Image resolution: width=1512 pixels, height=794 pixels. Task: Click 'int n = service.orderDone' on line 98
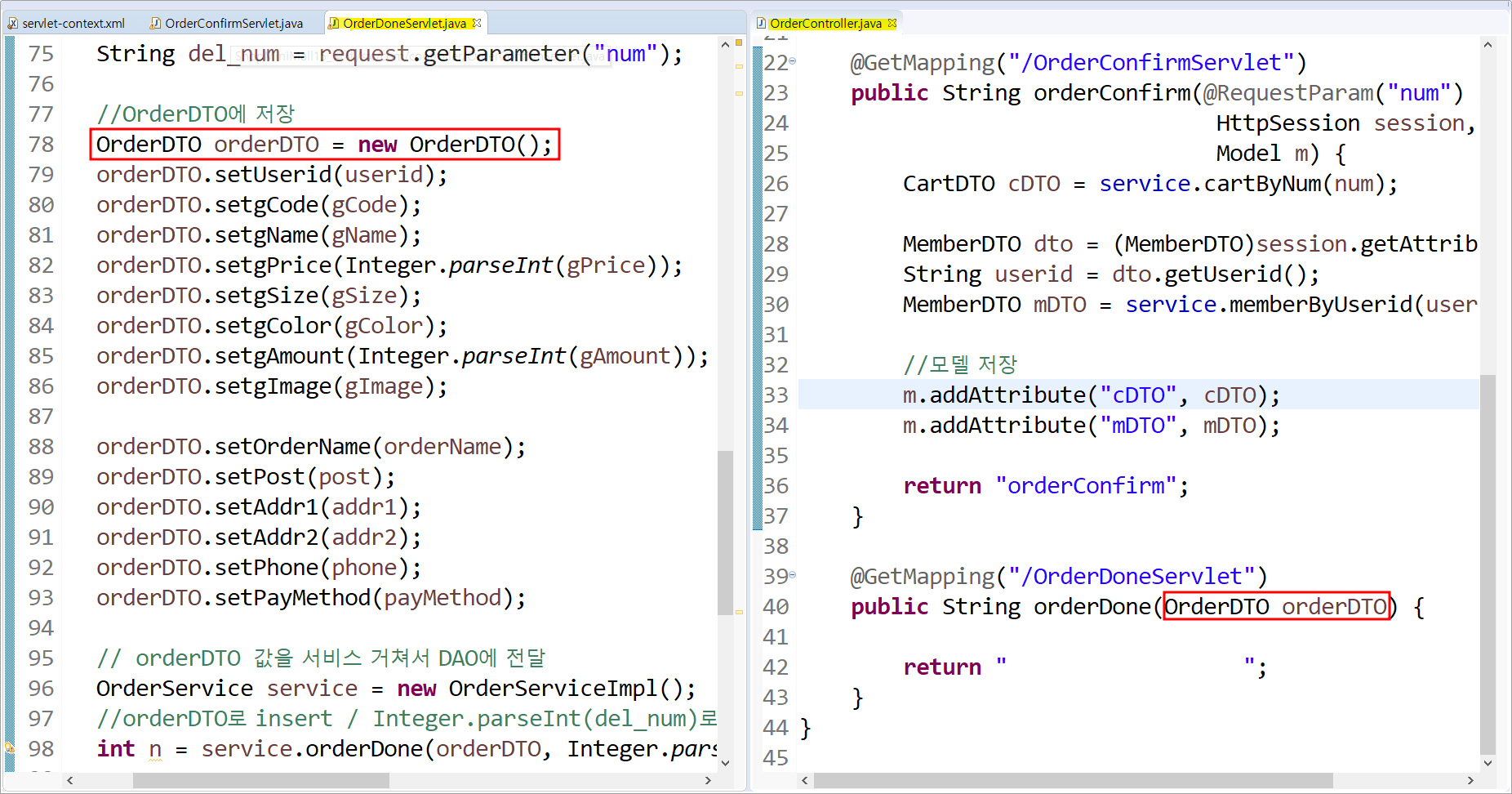pyautogui.click(x=264, y=749)
